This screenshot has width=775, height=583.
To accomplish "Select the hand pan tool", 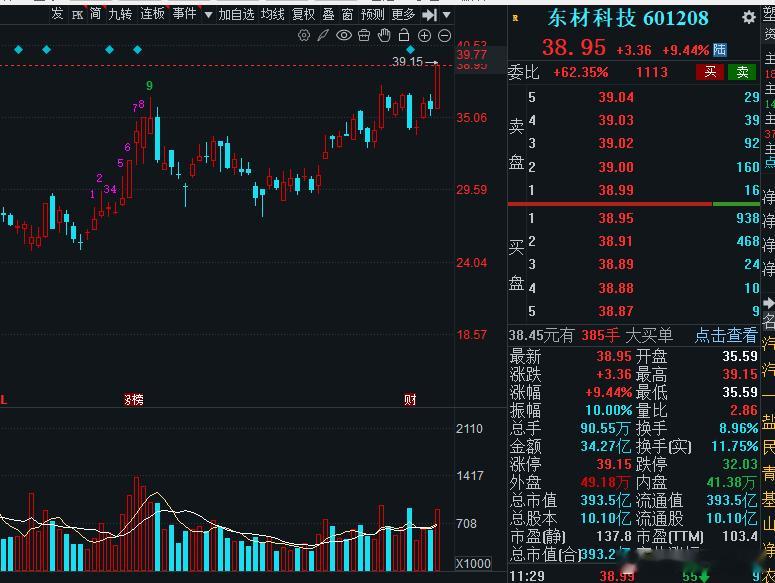I will [x=384, y=35].
